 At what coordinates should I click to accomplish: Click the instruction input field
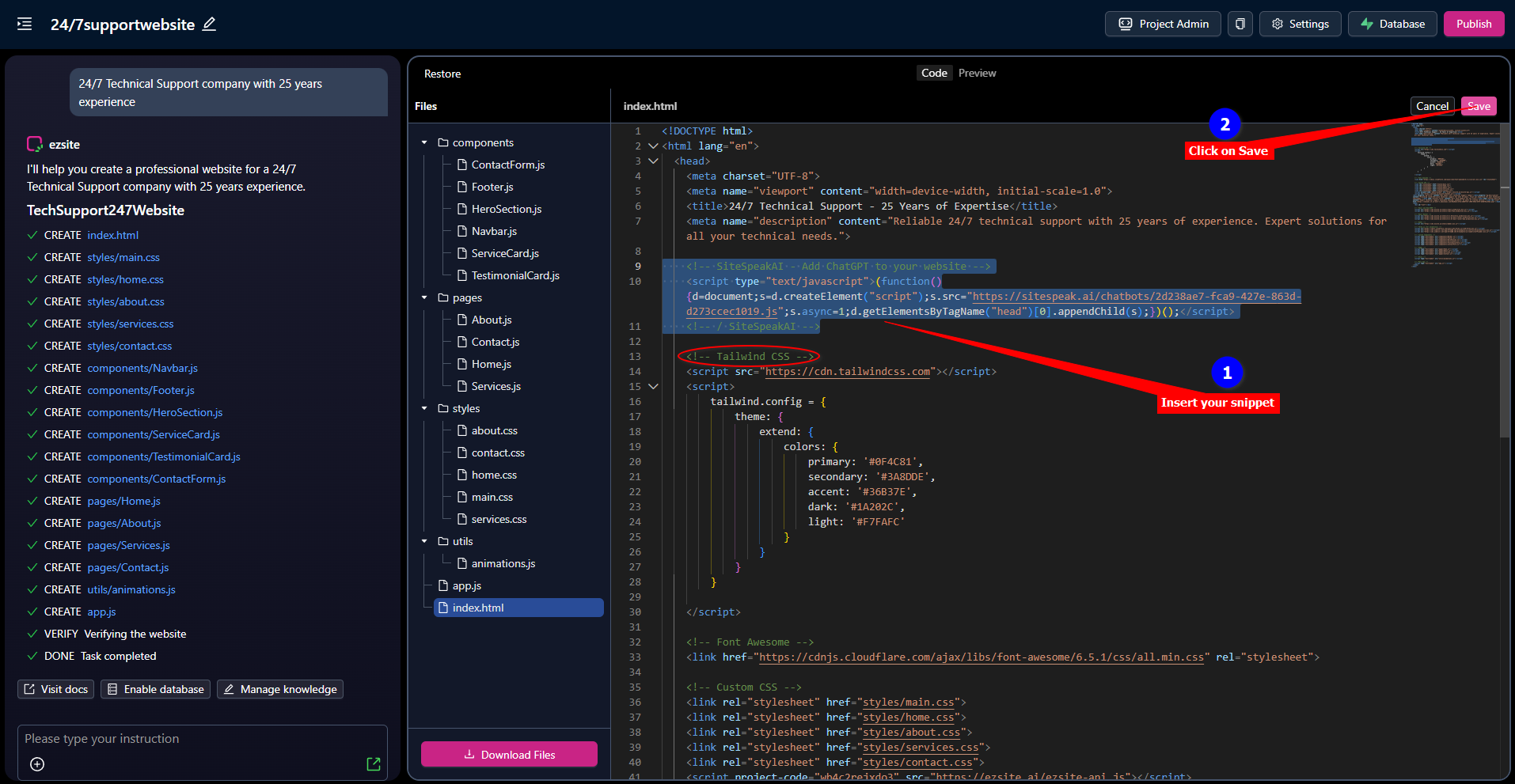[x=203, y=739]
